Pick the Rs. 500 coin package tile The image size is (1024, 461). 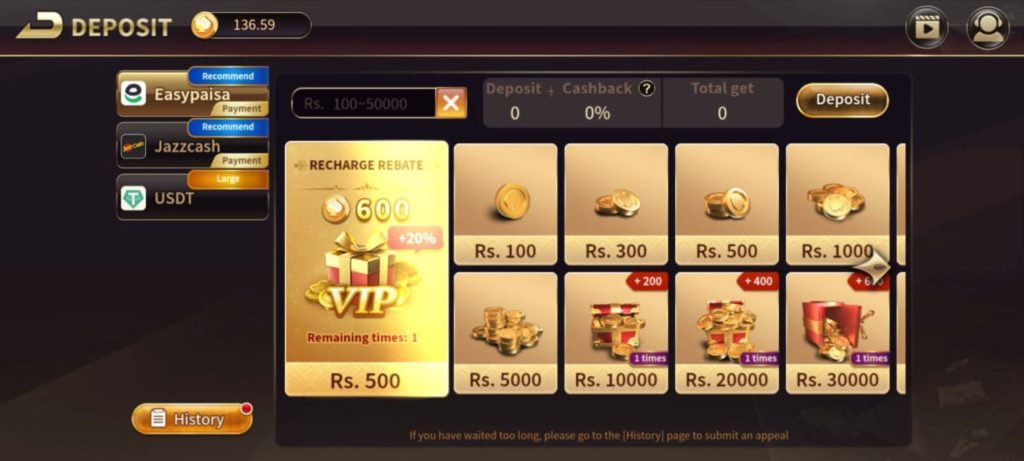pos(727,204)
